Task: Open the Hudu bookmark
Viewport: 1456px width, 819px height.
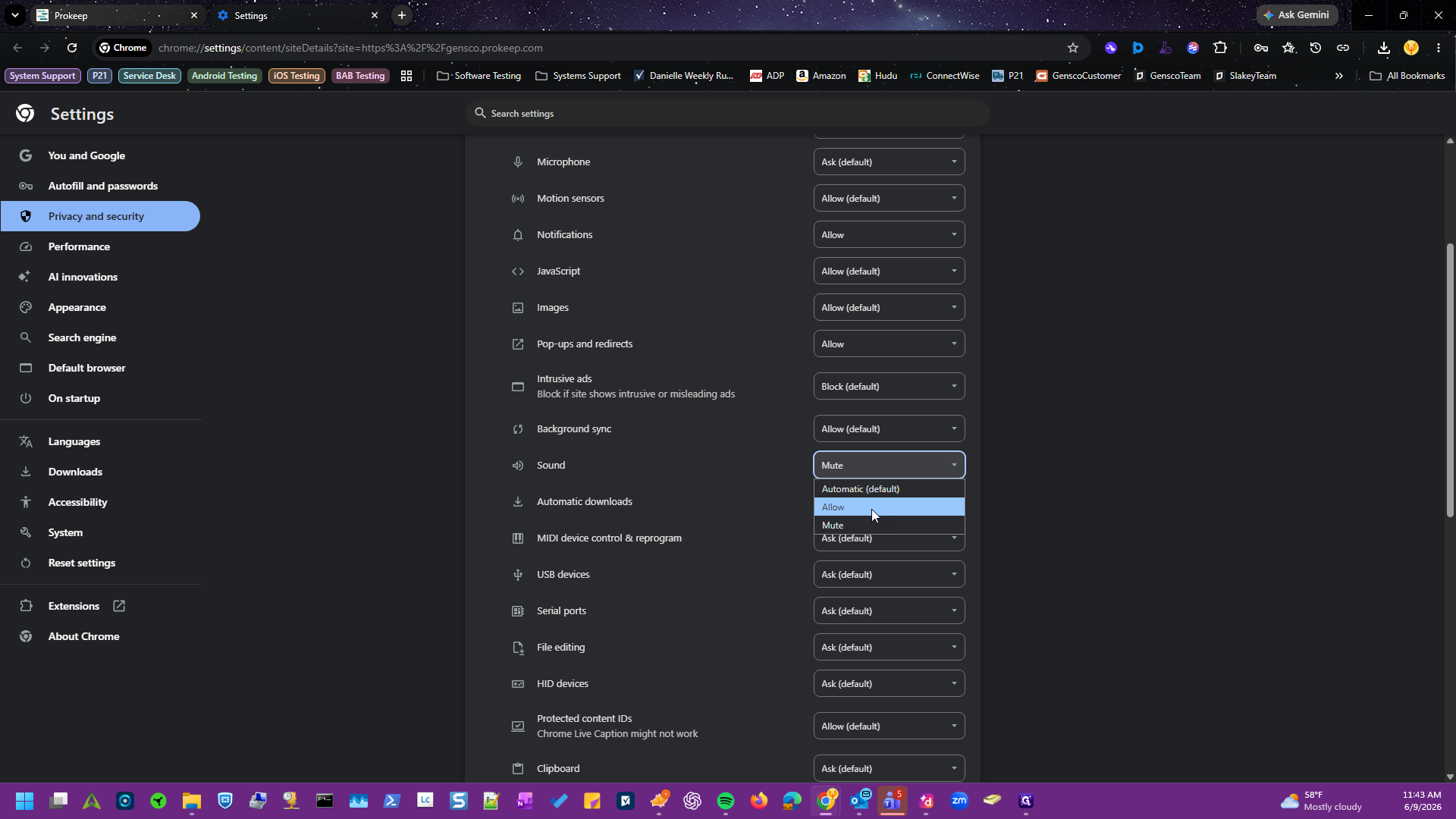Action: (878, 76)
